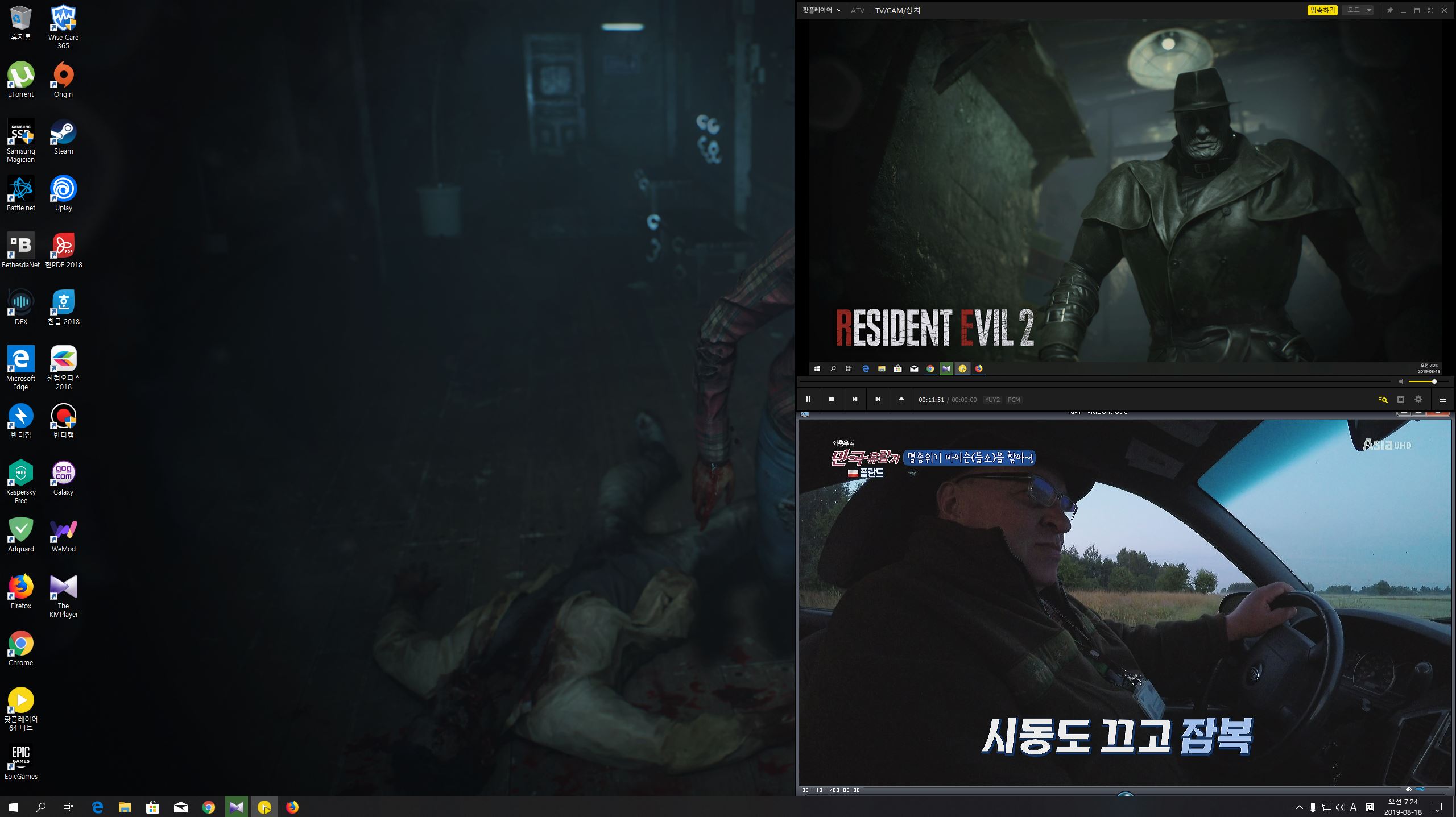Open 한컴오피스 2018 desktop icon

pyautogui.click(x=63, y=368)
